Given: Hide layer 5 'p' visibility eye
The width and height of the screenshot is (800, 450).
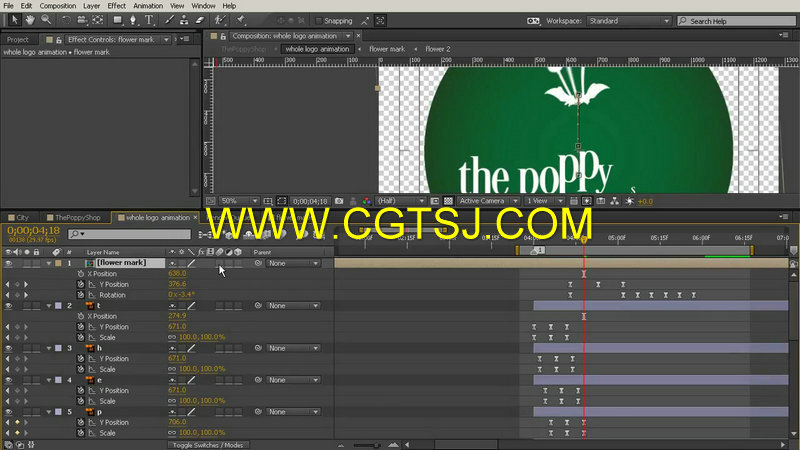Looking at the screenshot, I should [x=8, y=412].
